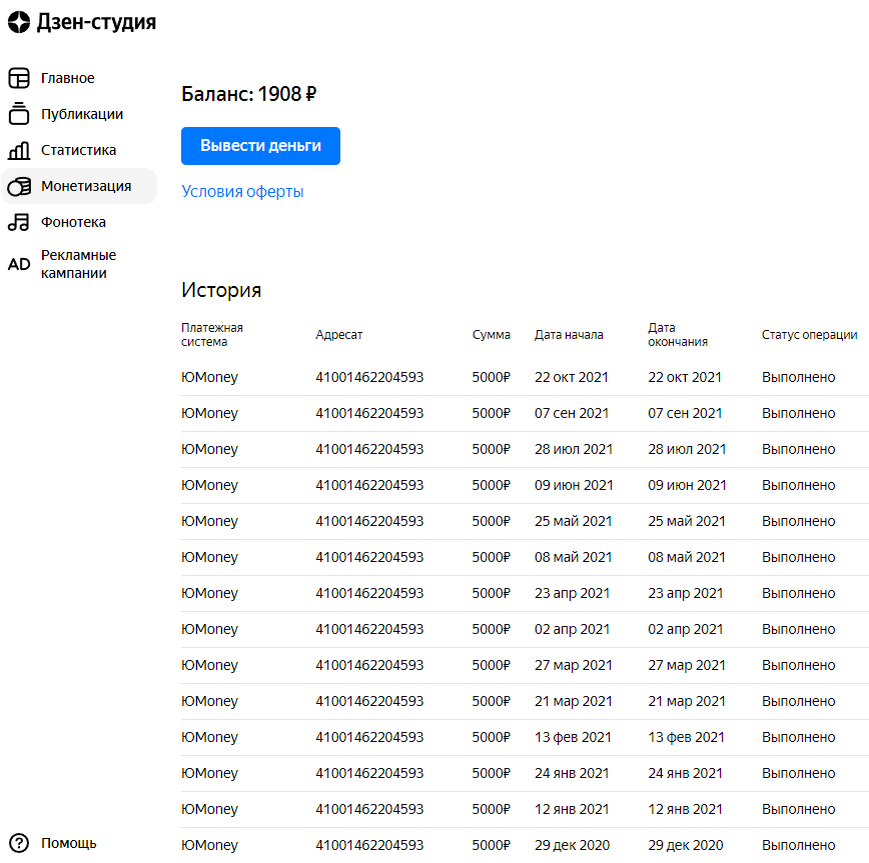The image size is (869, 863).
Task: Click start date 12 янв 2021
Action: pos(571,810)
